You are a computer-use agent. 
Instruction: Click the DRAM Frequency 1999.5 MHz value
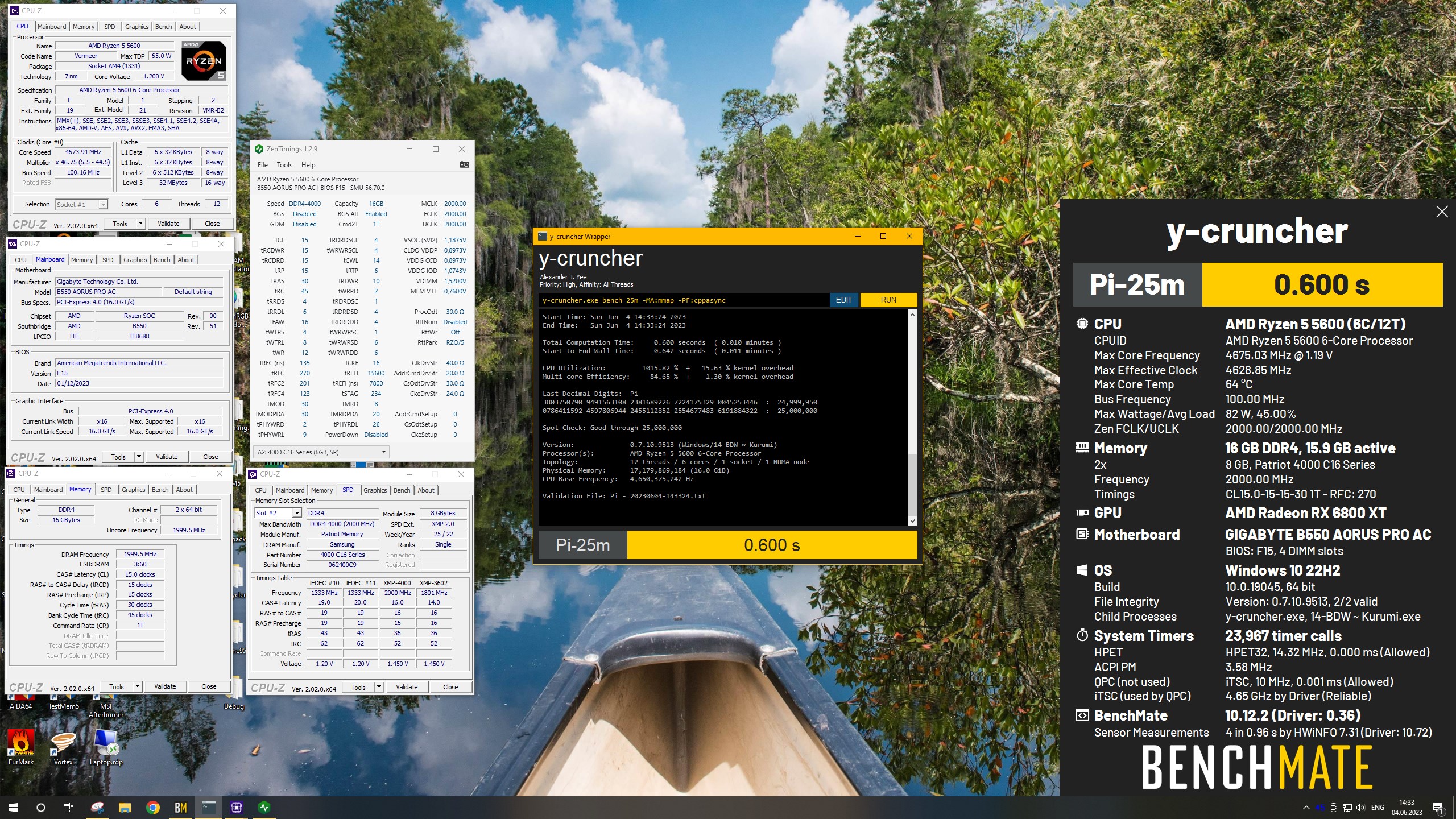[140, 554]
